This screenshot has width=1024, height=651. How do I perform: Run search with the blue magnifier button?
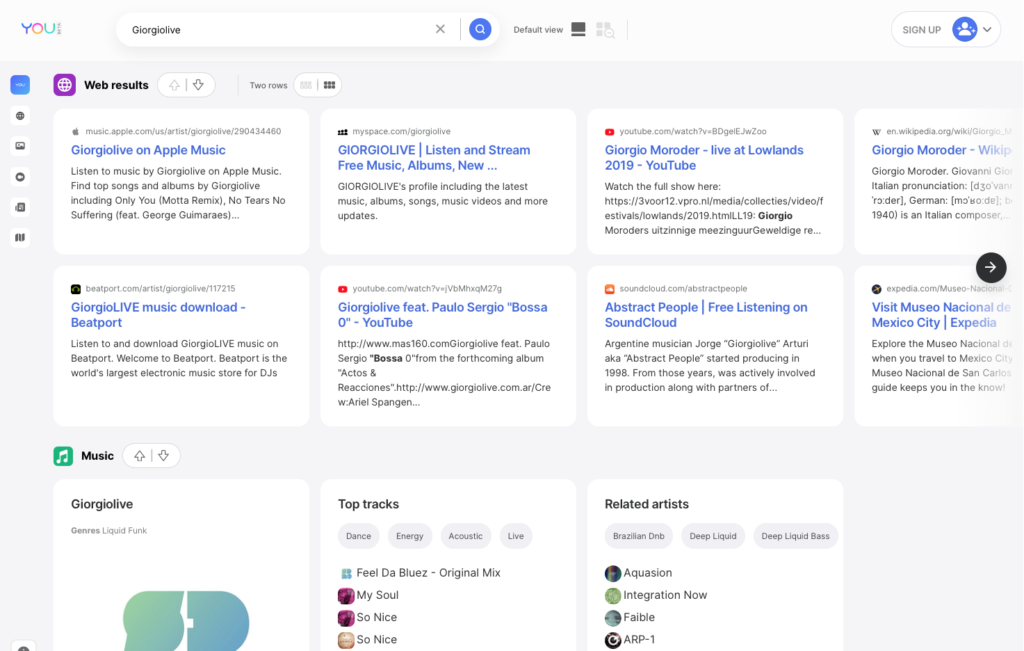[x=480, y=29]
